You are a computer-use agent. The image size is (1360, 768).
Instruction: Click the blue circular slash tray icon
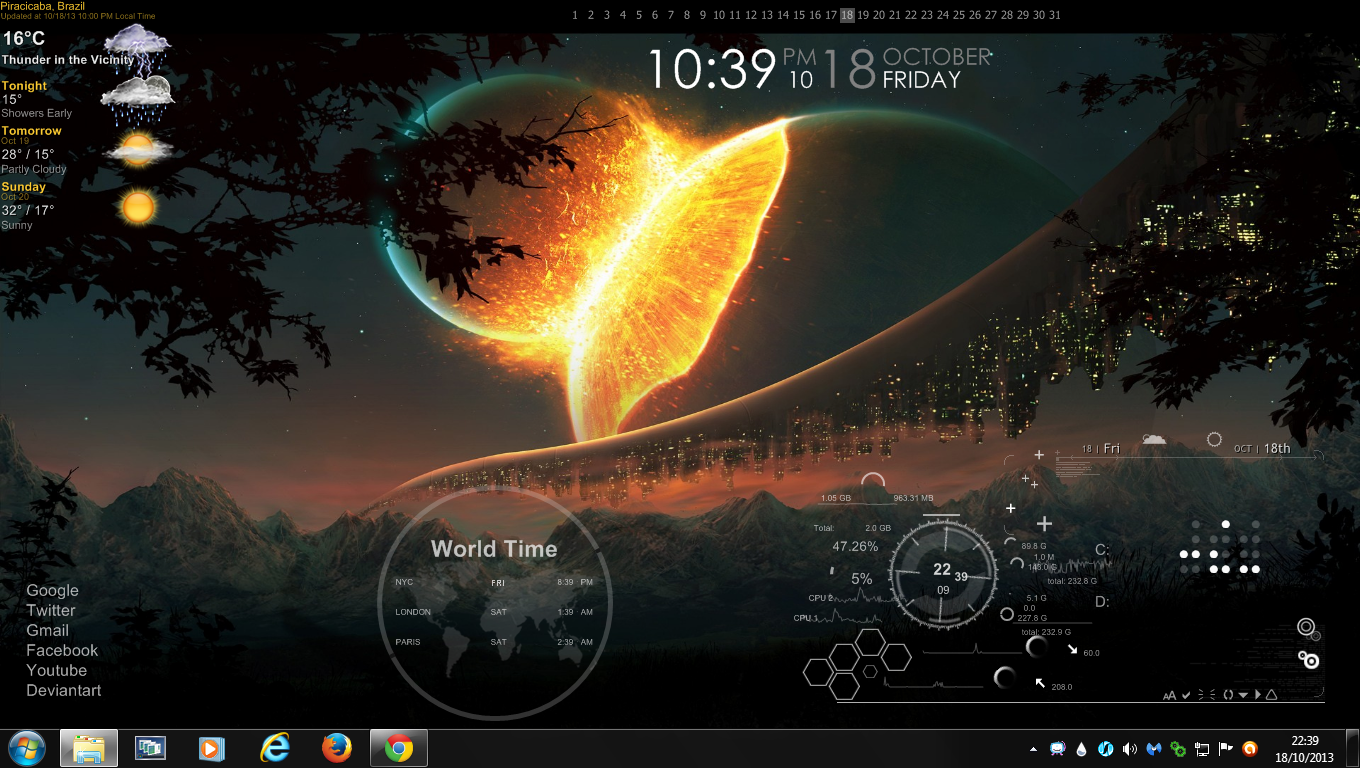pos(1106,748)
